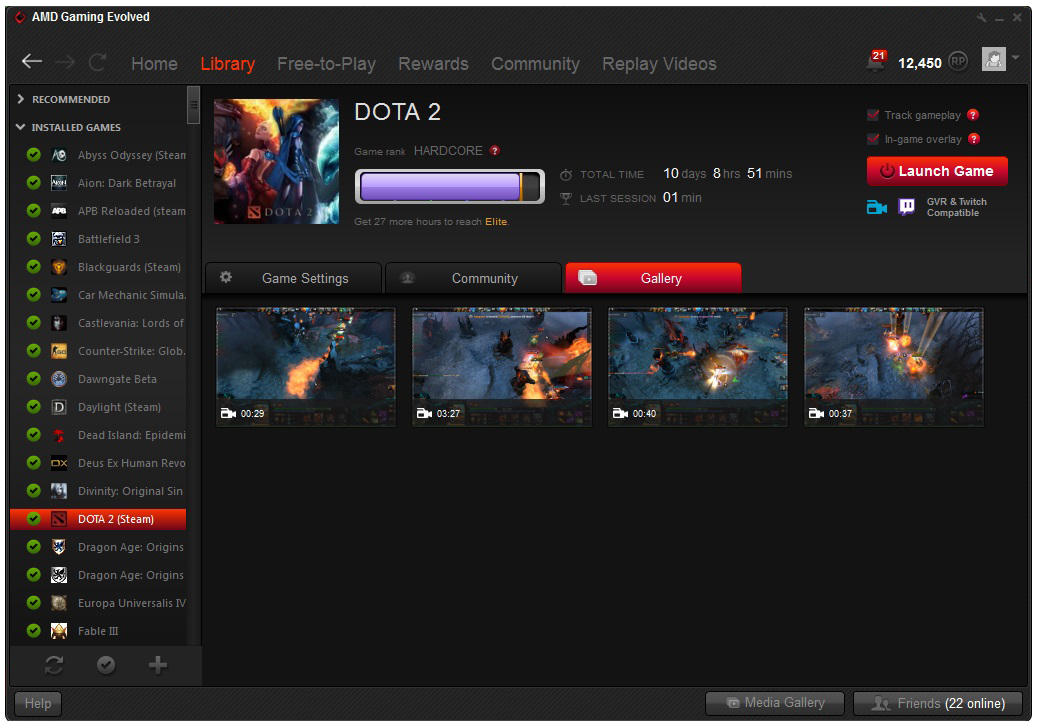Click the GVR video camera icon

click(877, 207)
